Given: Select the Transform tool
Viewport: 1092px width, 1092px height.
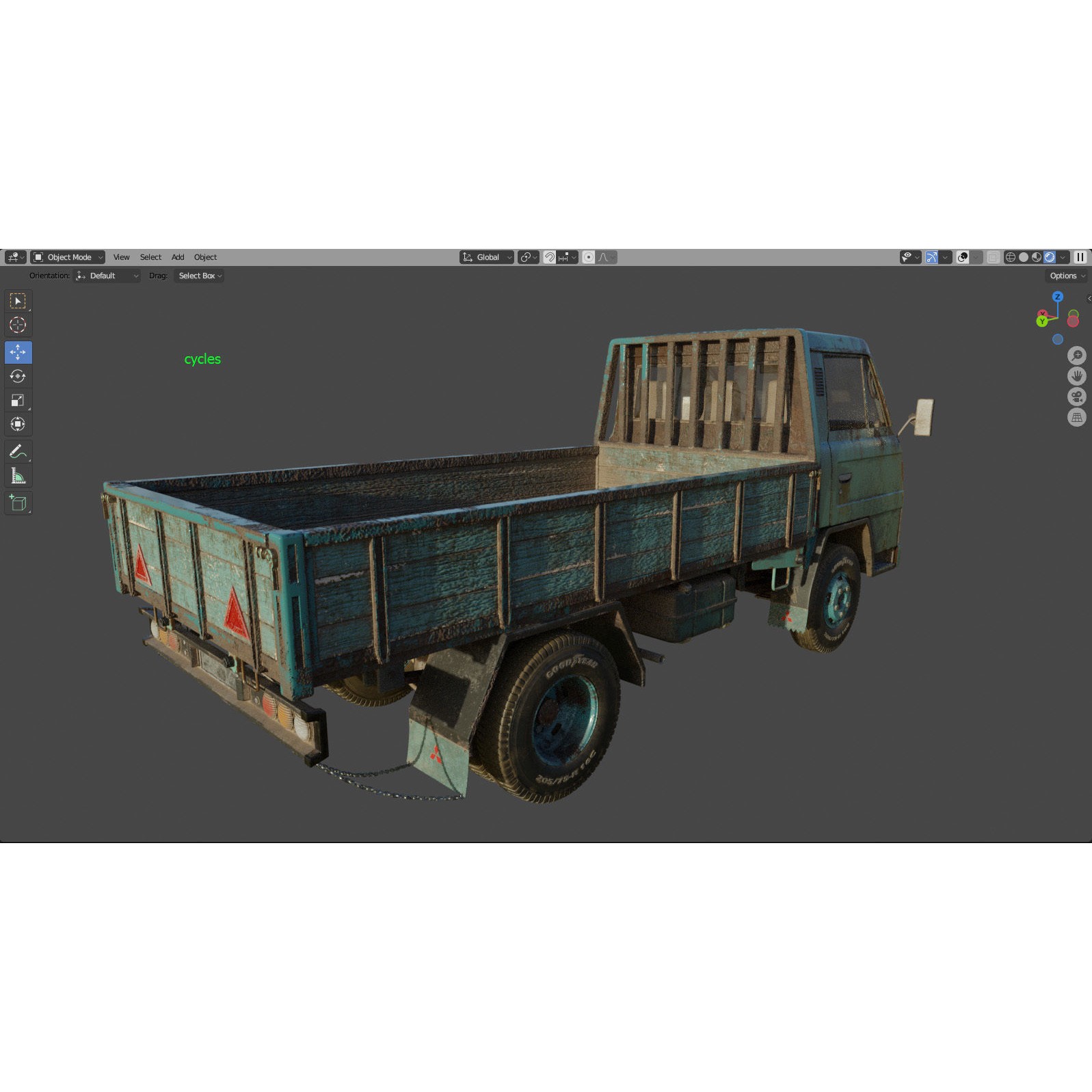Looking at the screenshot, I should click(x=18, y=424).
